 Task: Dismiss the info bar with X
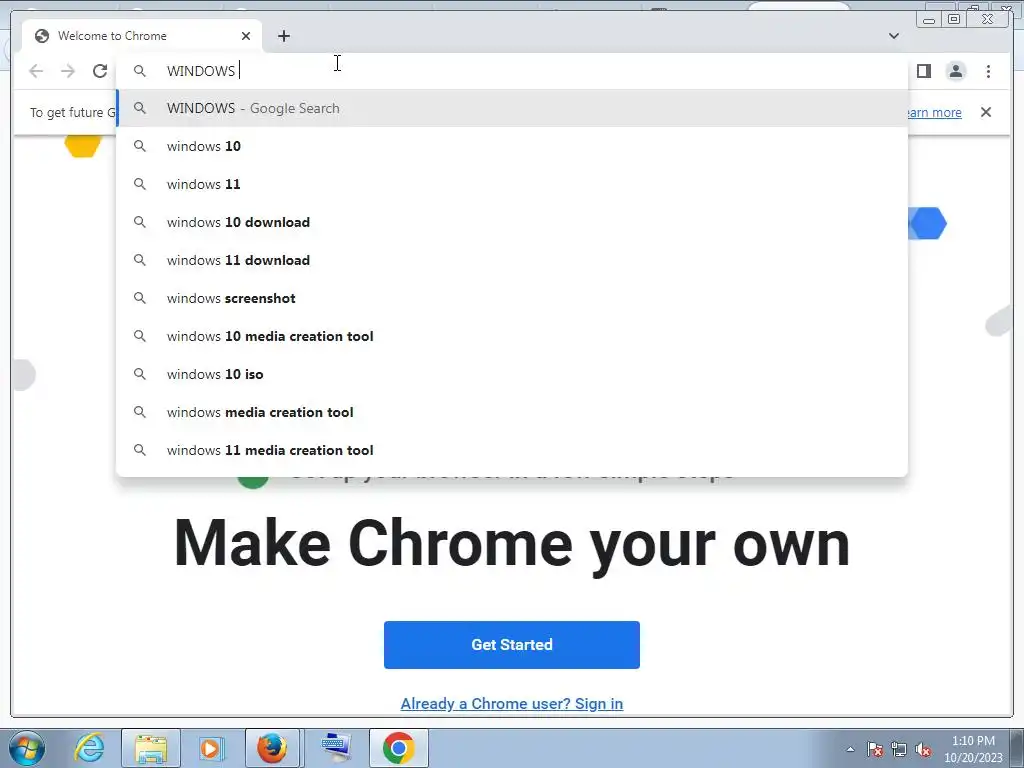pos(985,112)
